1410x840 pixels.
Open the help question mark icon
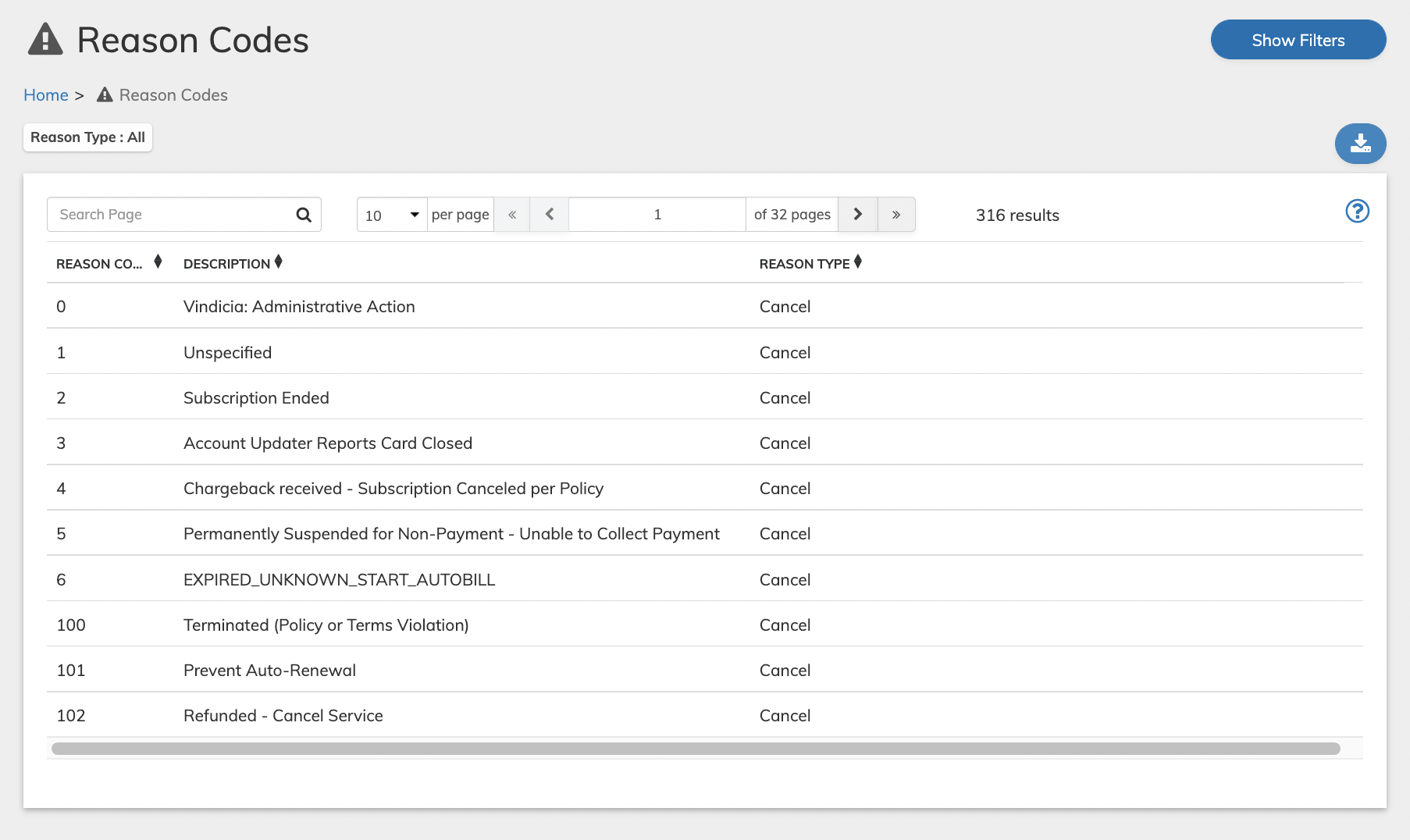pos(1357,212)
